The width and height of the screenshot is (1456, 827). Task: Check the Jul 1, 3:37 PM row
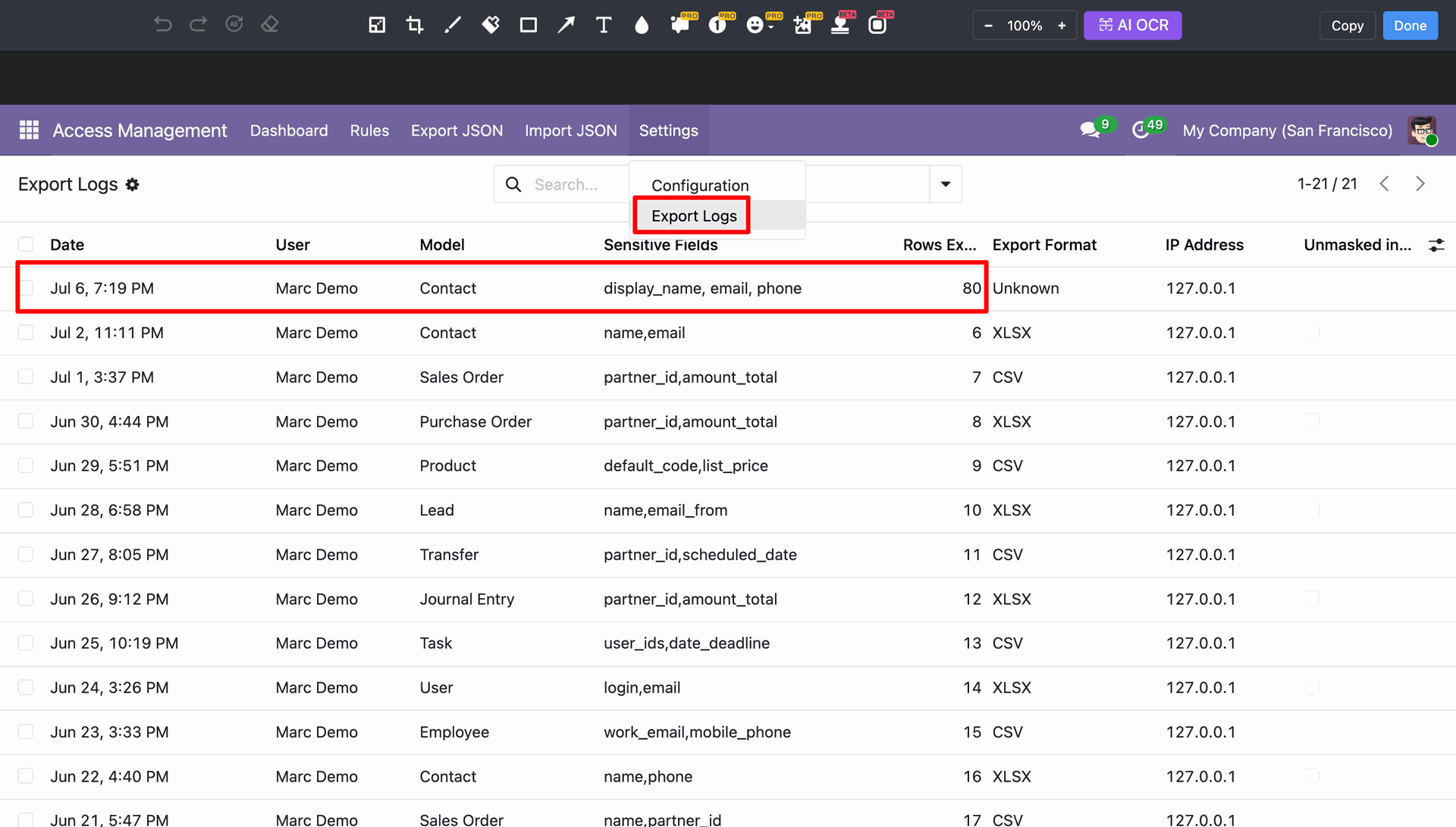[x=26, y=377]
